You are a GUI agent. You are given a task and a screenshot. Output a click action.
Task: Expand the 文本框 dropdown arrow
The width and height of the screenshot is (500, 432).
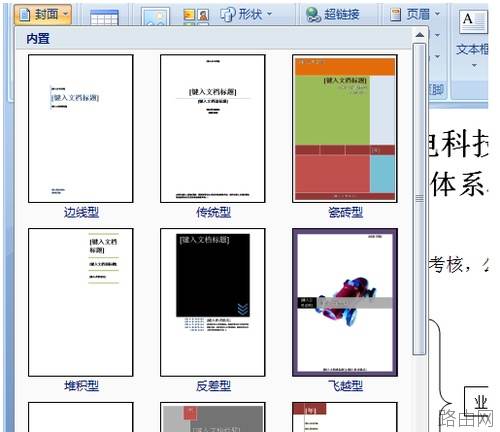[x=474, y=65]
